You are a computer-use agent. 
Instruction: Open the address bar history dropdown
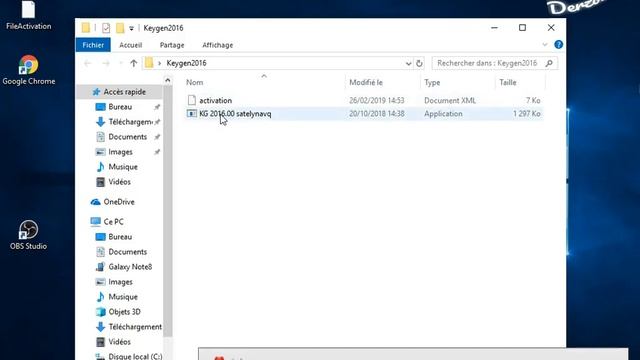point(408,63)
